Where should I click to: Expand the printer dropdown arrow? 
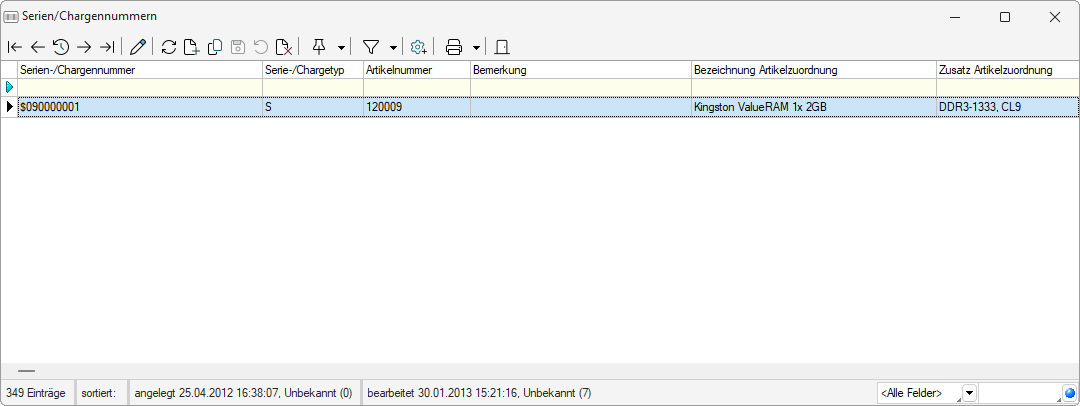click(x=476, y=47)
